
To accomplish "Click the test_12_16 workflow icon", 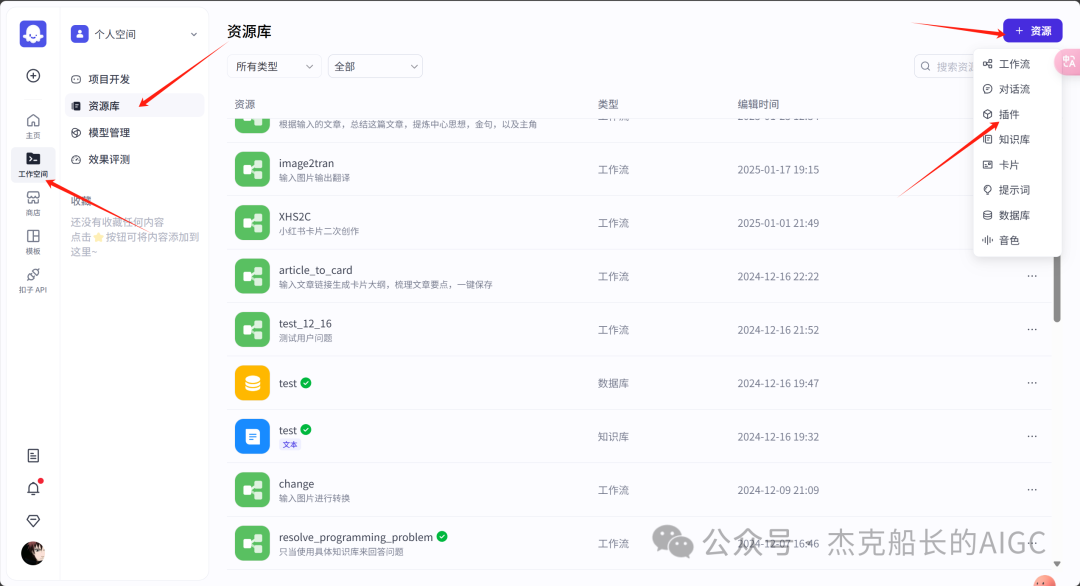I will coord(252,329).
